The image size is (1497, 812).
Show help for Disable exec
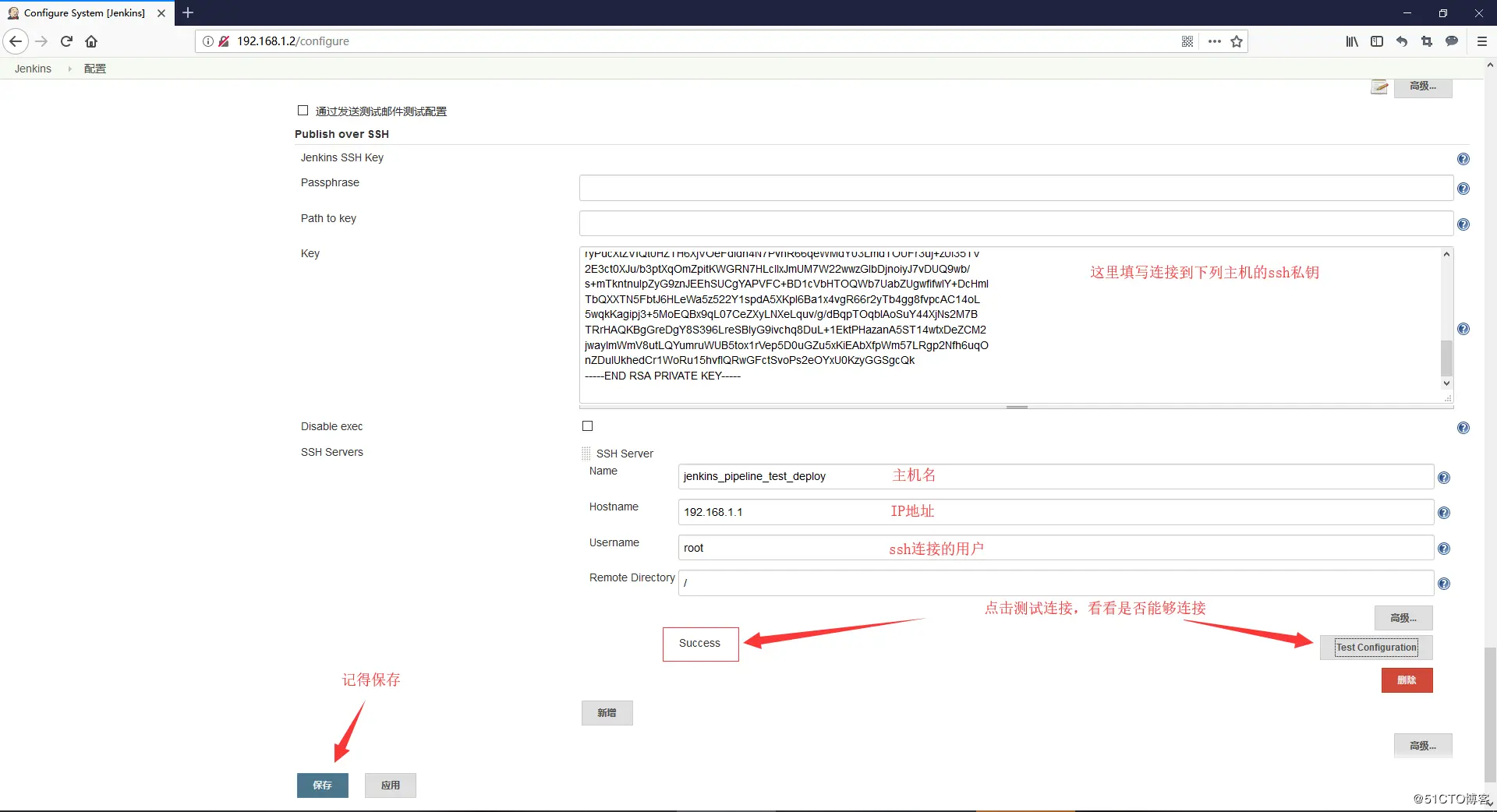point(1463,428)
